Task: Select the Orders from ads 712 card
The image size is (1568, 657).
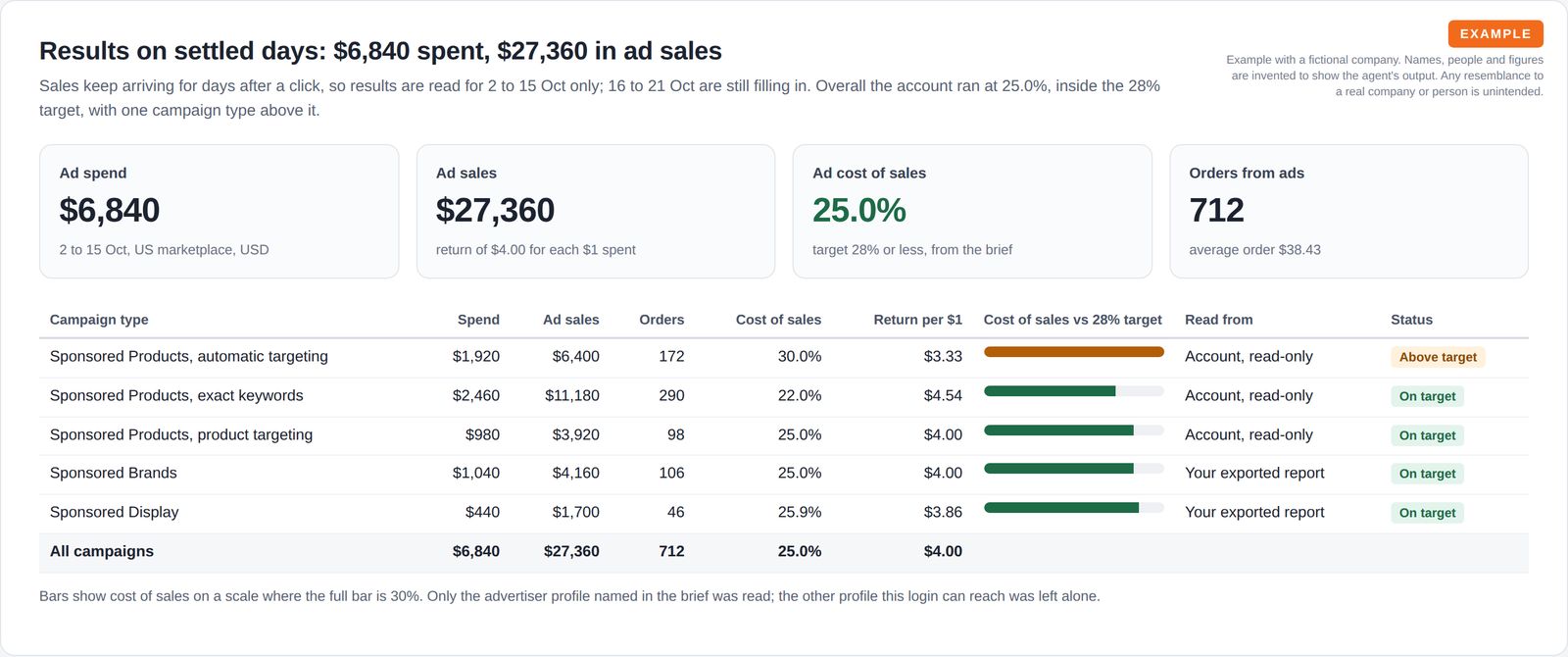Action: pyautogui.click(x=1348, y=212)
